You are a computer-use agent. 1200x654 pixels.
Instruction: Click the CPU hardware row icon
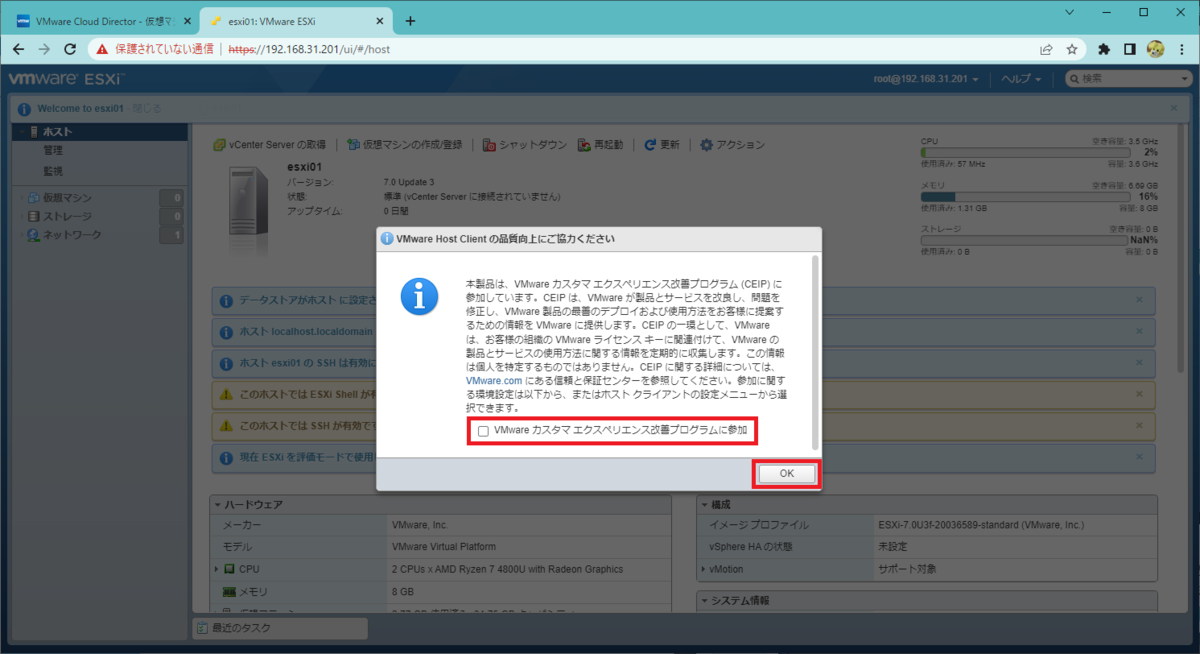(229, 569)
